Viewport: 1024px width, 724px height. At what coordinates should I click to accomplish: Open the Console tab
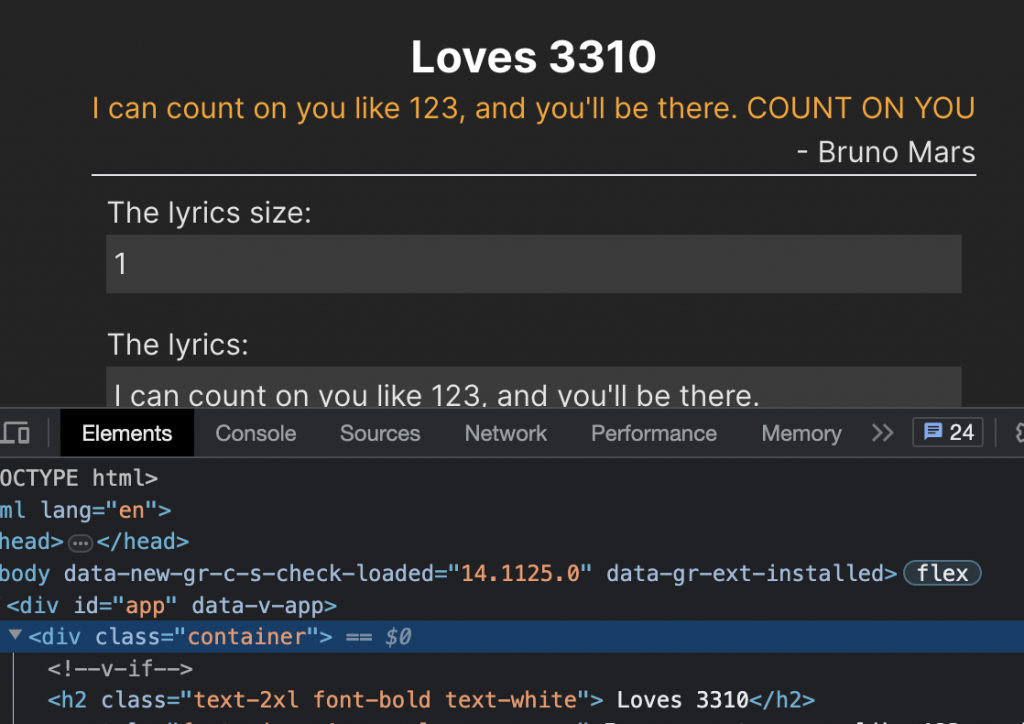pyautogui.click(x=256, y=433)
